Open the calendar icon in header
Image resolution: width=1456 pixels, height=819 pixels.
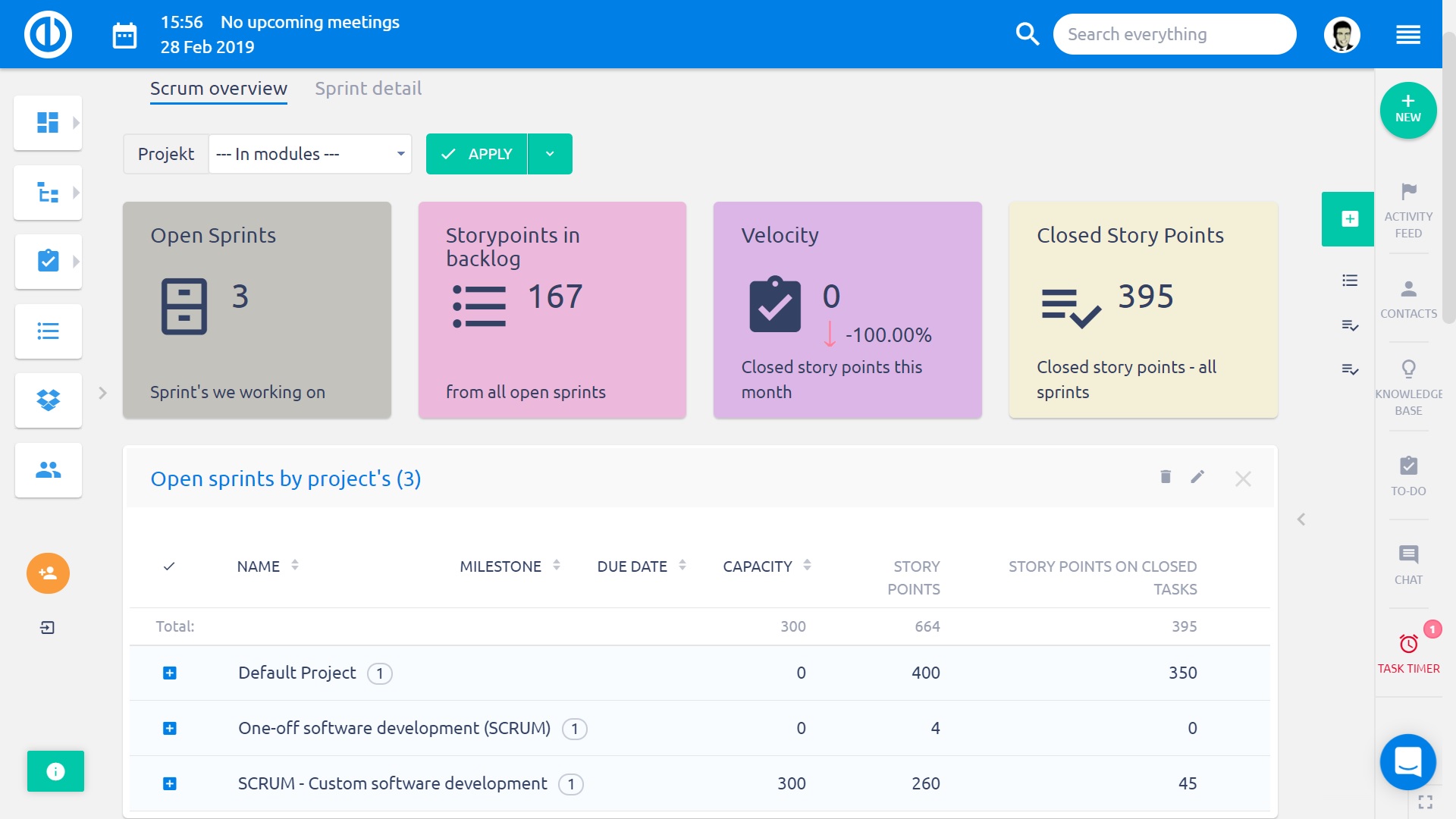click(124, 35)
